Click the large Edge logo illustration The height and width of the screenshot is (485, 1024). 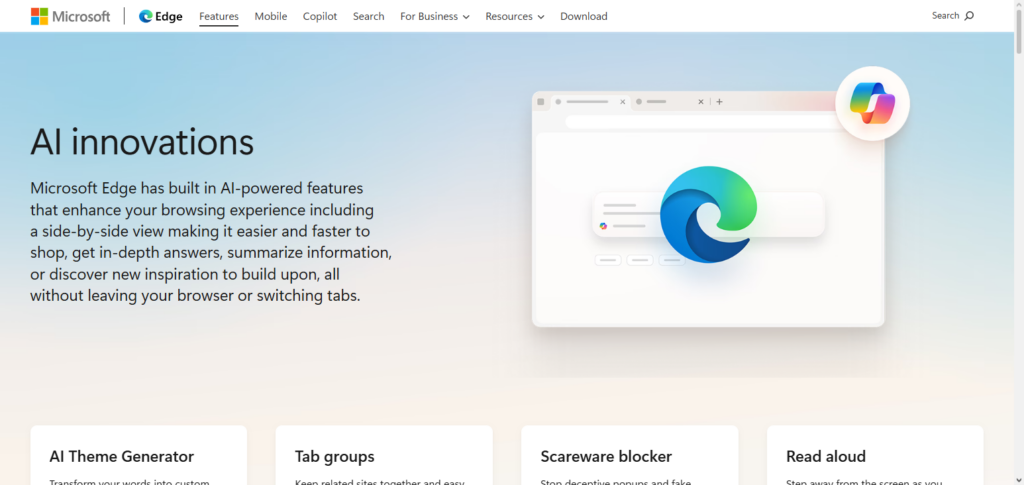pyautogui.click(x=709, y=214)
